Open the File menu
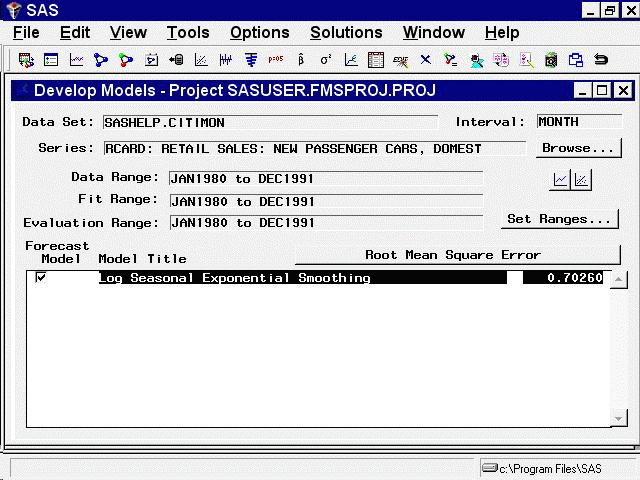The width and height of the screenshot is (640, 480). pyautogui.click(x=26, y=33)
